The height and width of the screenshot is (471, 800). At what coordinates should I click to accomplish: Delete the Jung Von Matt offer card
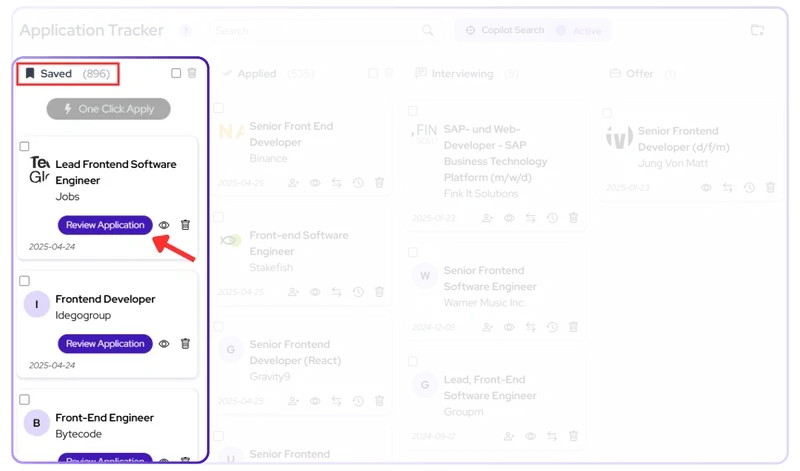770,188
